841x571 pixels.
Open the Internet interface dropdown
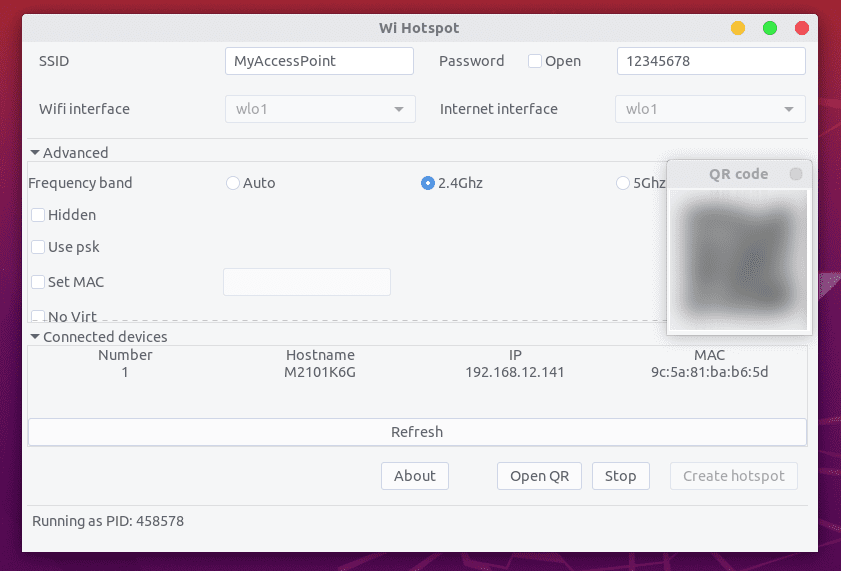[x=710, y=109]
